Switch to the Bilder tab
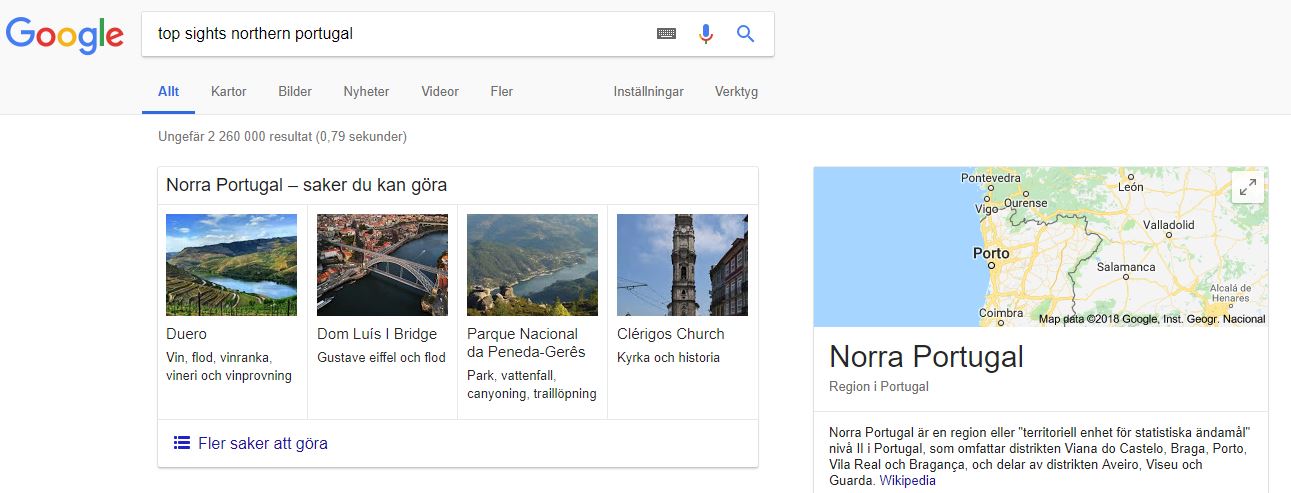 coord(295,91)
